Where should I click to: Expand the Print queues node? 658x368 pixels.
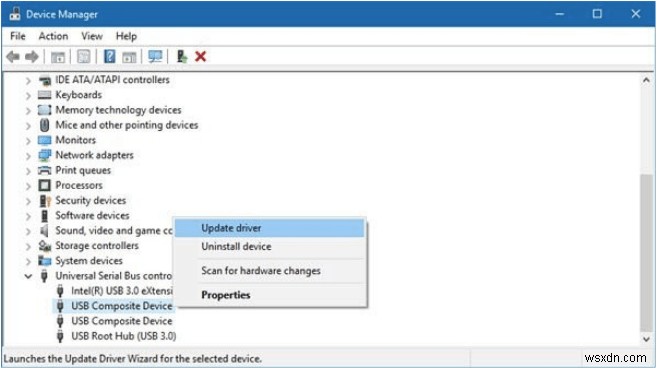point(28,171)
